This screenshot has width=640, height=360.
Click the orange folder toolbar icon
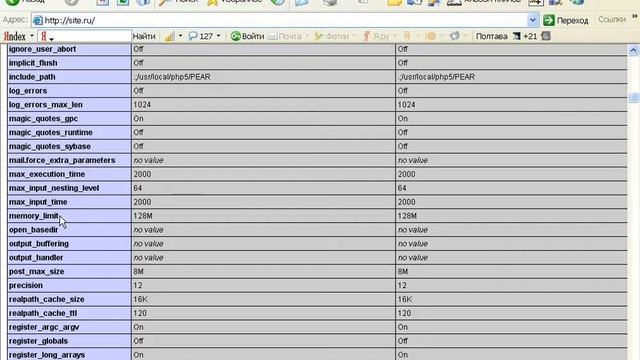point(430,36)
